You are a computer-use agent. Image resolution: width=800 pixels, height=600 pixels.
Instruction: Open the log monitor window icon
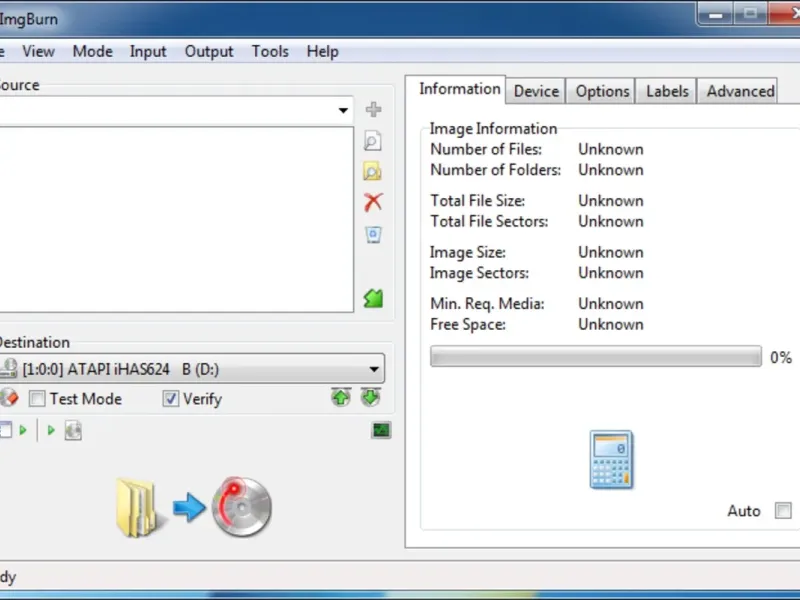click(381, 430)
